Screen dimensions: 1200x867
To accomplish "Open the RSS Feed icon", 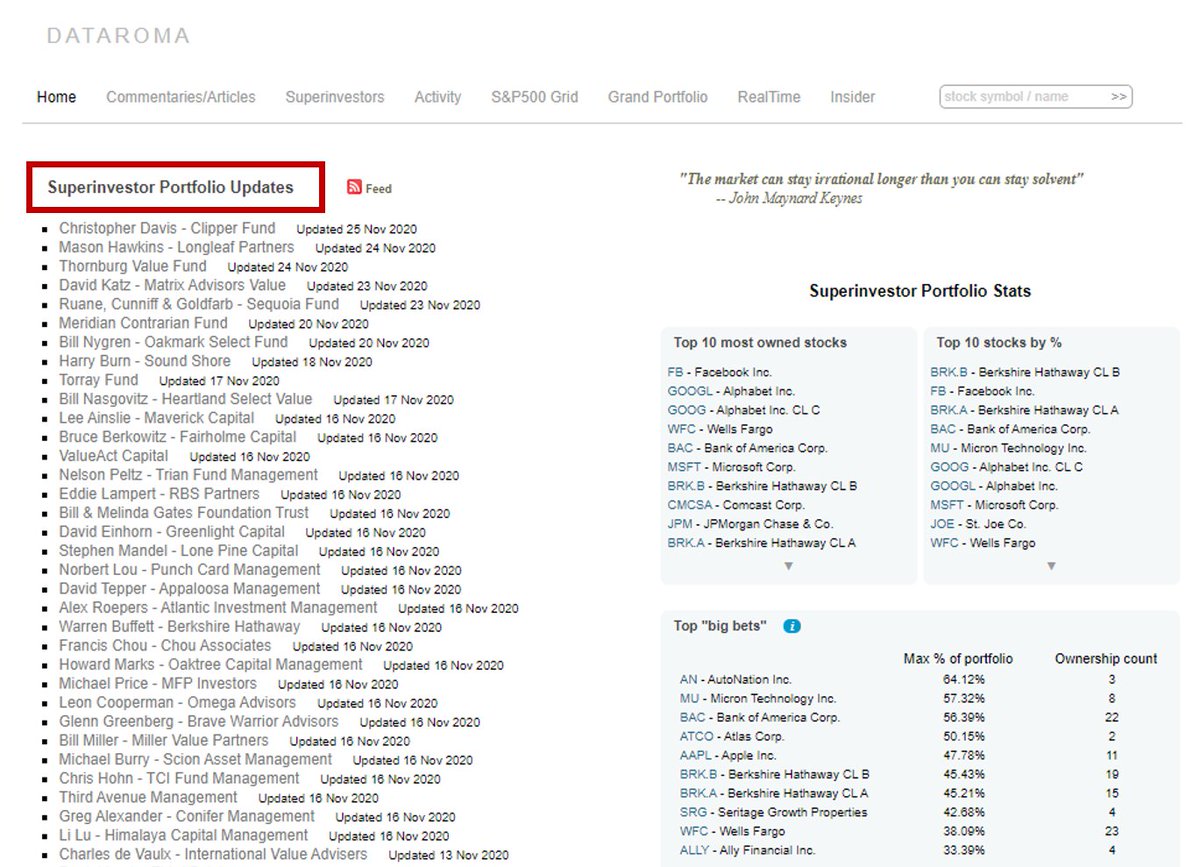I will tap(354, 187).
